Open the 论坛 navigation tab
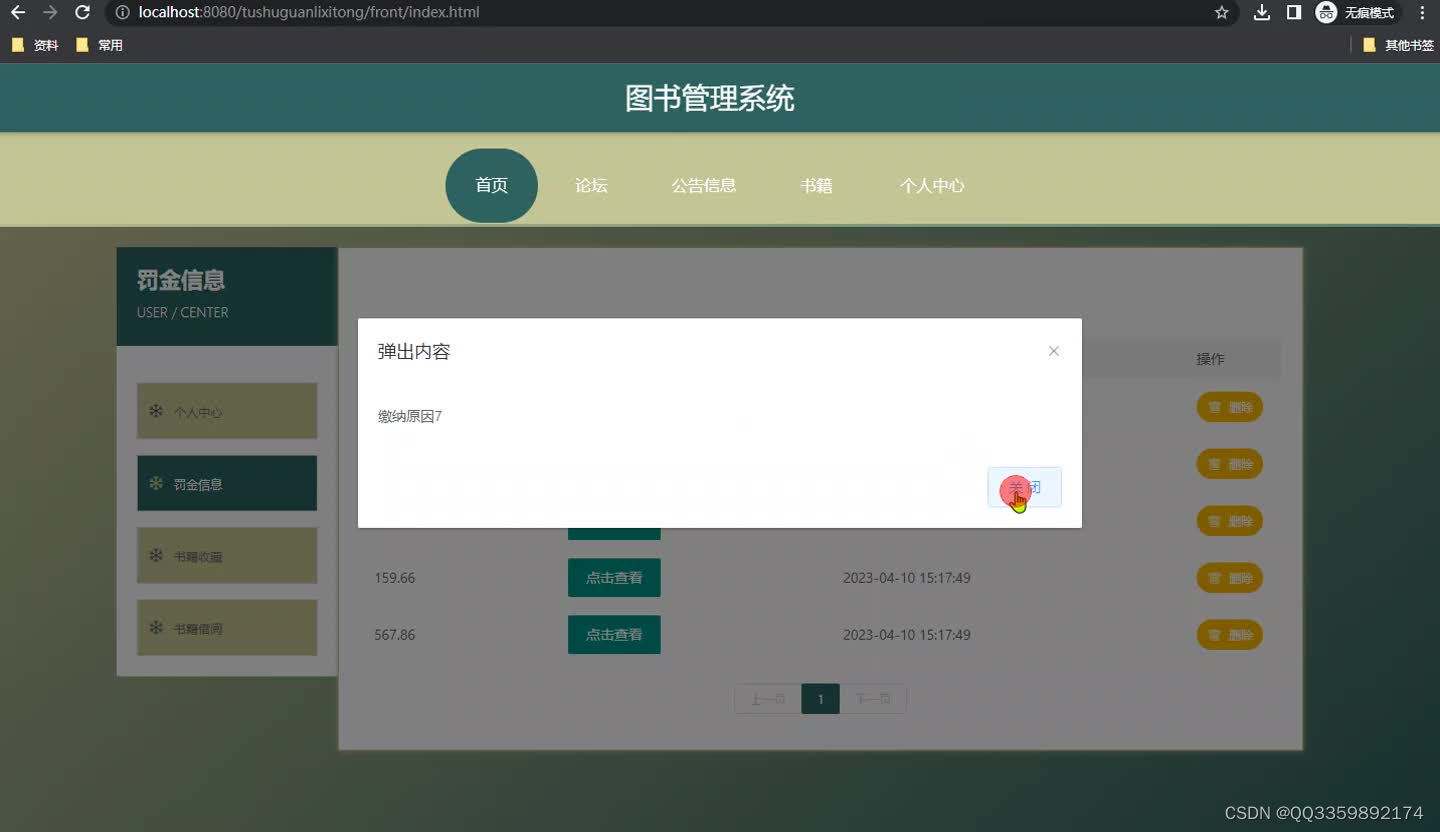This screenshot has height=832, width=1440. [591, 185]
